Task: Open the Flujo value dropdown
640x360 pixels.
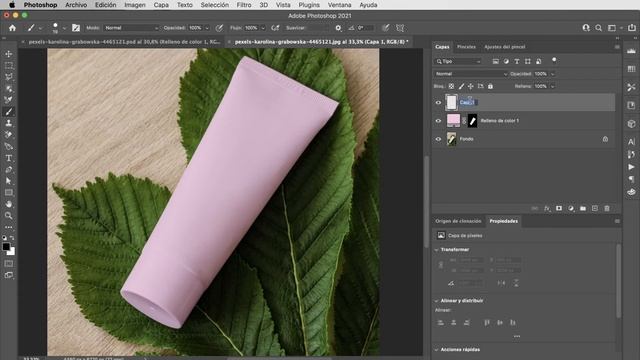Action: pyautogui.click(x=263, y=28)
